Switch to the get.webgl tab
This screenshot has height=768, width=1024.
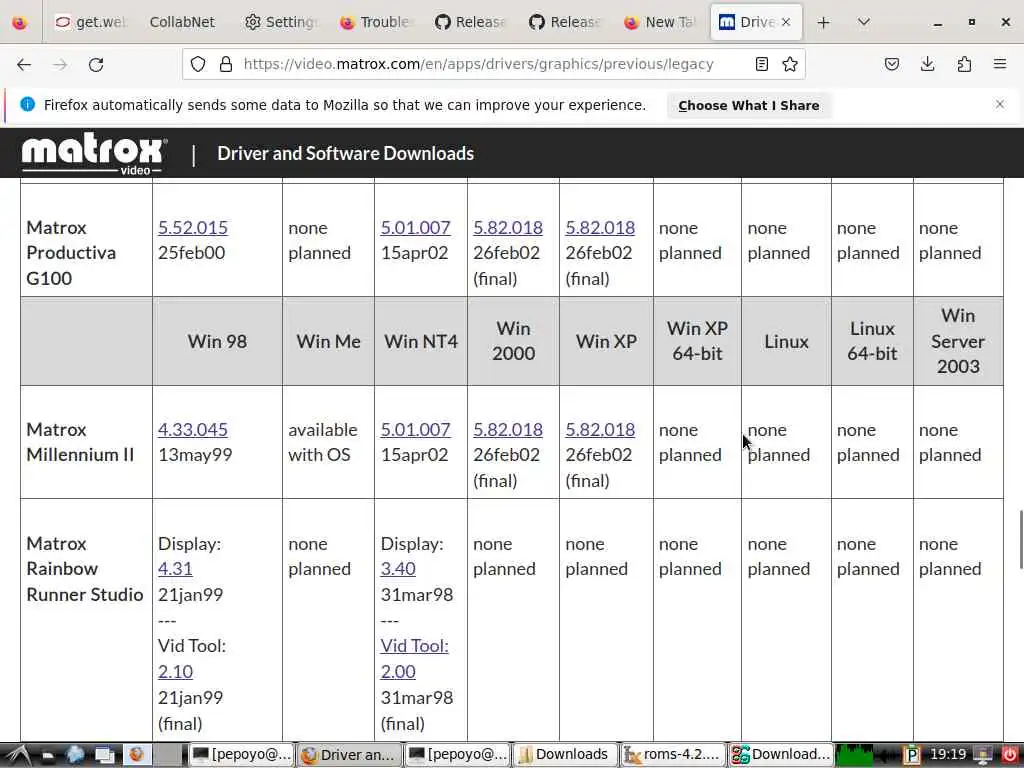point(91,22)
